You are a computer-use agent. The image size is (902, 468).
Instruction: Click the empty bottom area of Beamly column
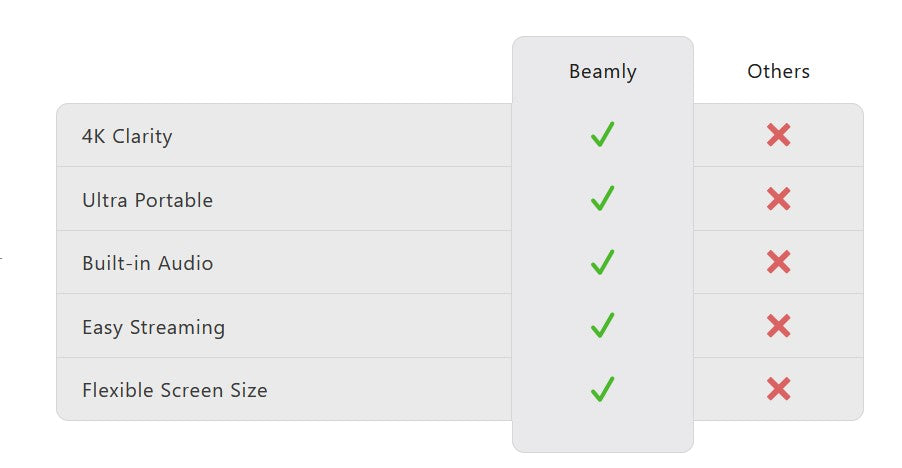click(x=602, y=435)
